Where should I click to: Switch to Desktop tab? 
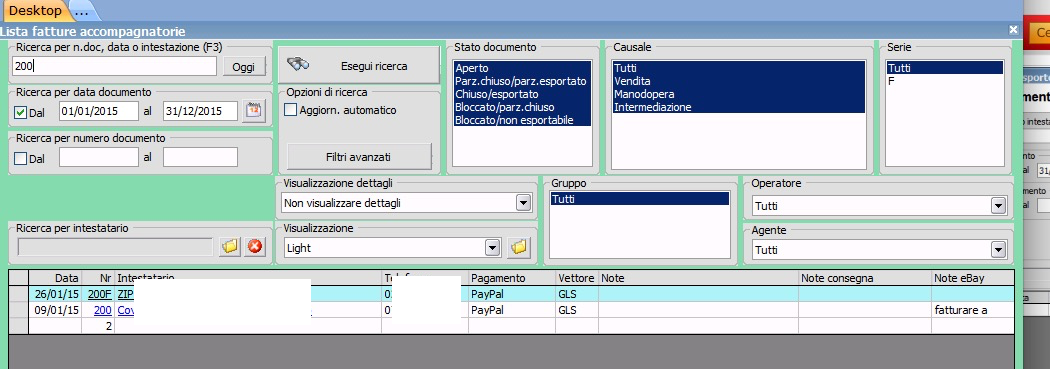35,11
